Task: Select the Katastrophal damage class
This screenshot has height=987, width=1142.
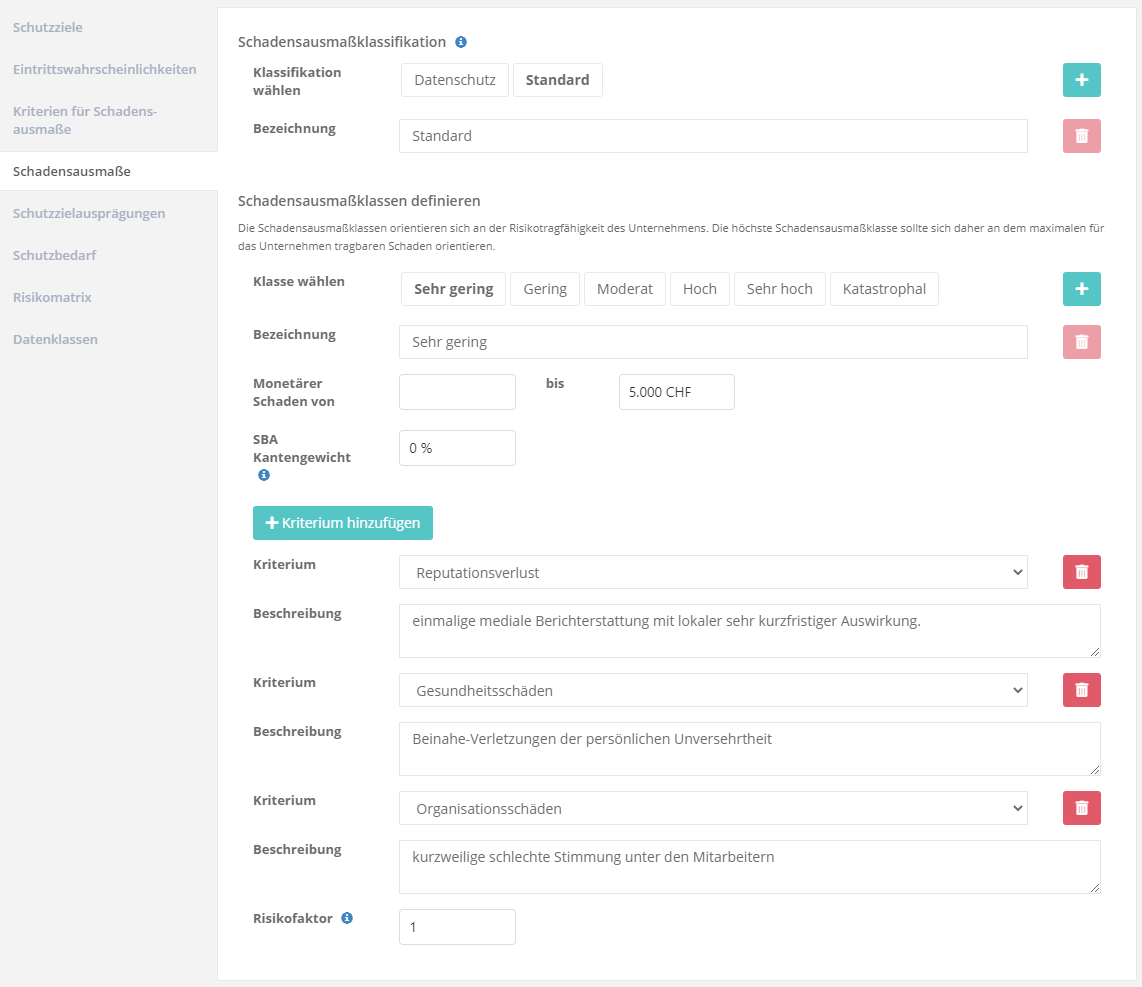Action: point(884,289)
